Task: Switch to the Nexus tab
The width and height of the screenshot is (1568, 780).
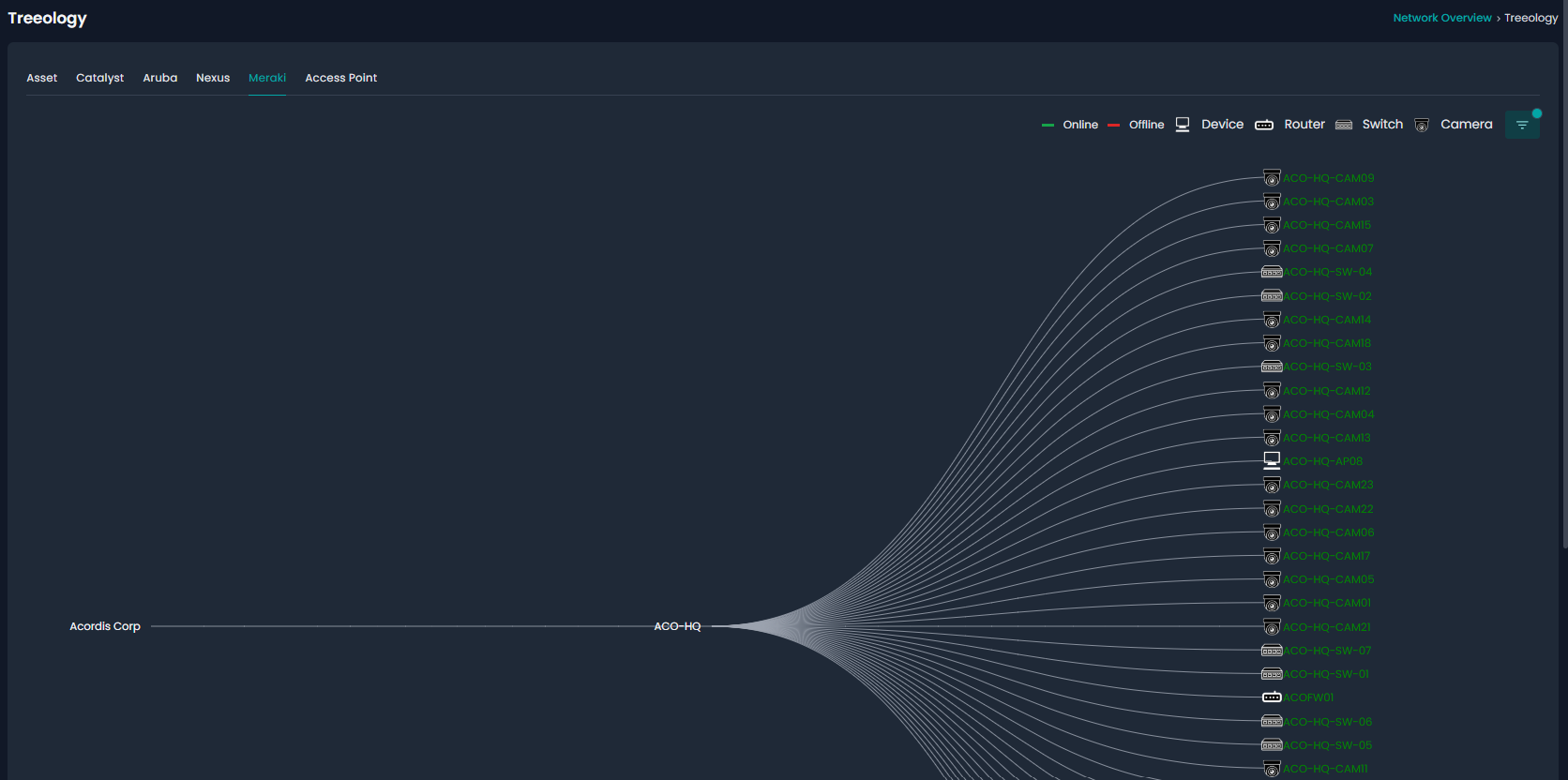Action: coord(213,78)
